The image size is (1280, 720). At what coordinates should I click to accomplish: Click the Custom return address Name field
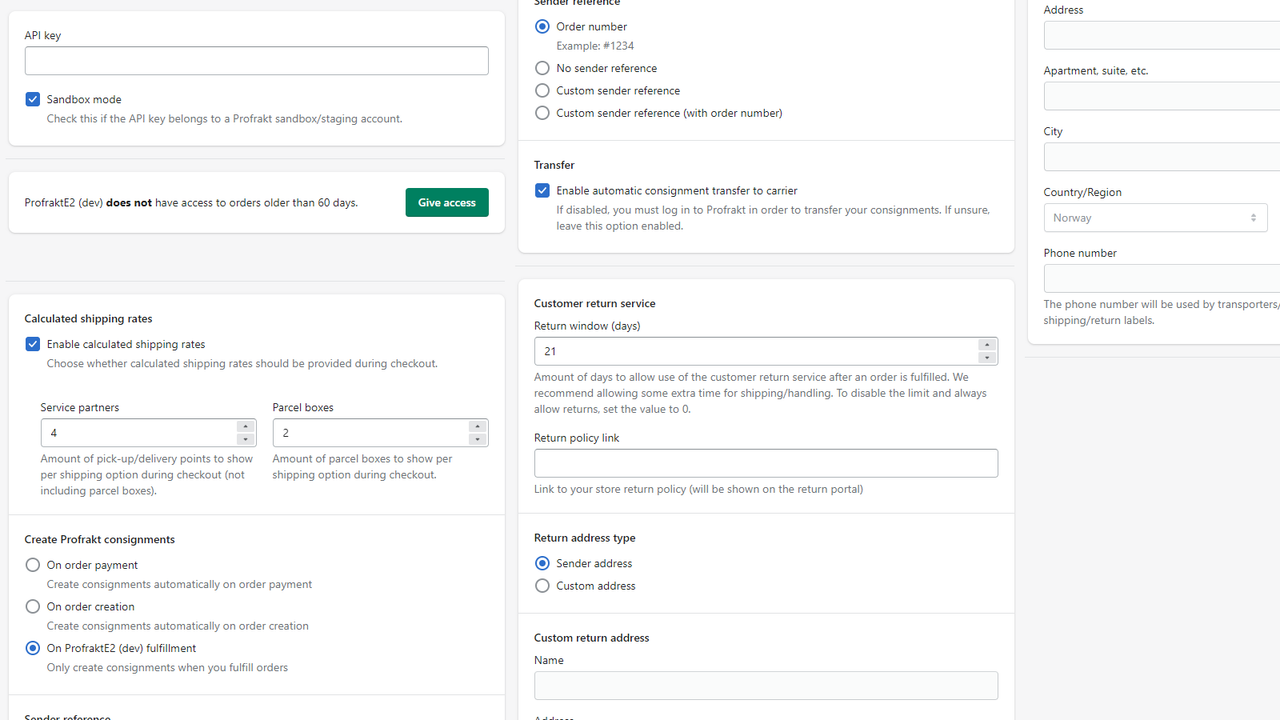pyautogui.click(x=766, y=685)
